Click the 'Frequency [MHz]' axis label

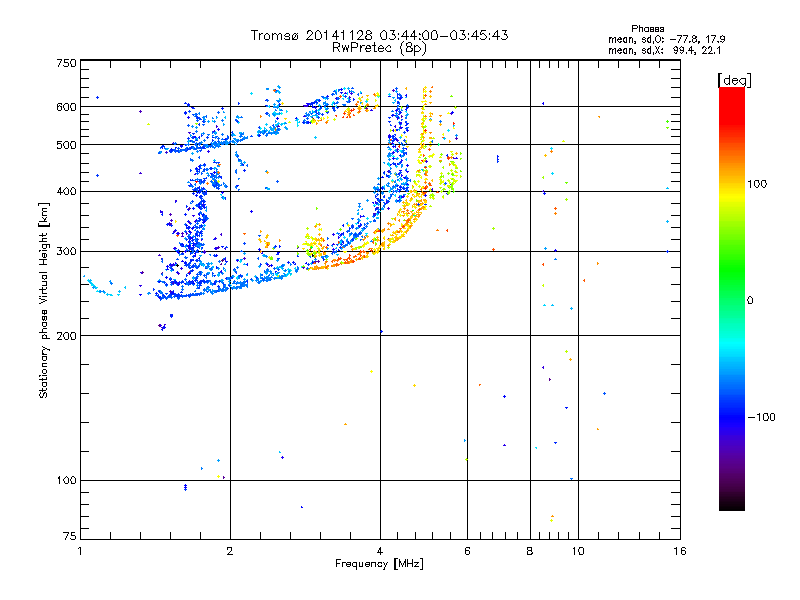point(379,564)
